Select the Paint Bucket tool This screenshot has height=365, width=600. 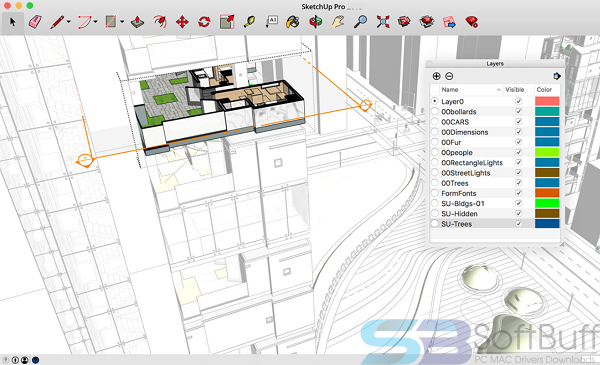pos(293,22)
